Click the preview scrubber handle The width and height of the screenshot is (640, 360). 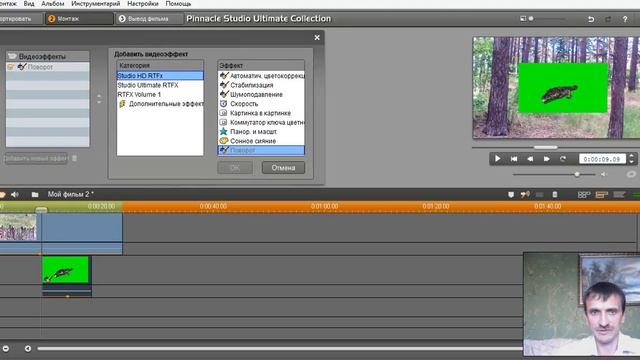coord(545,147)
